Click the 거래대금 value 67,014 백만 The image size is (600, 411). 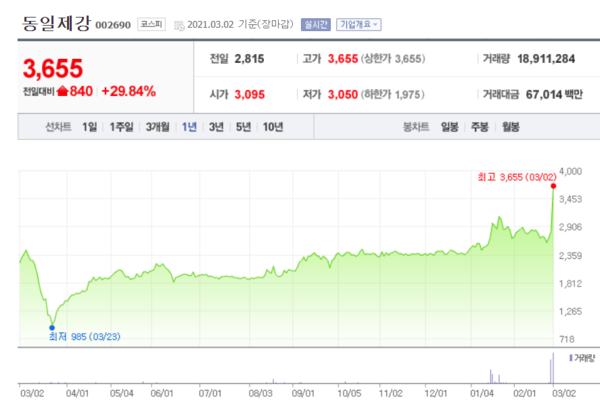(554, 95)
